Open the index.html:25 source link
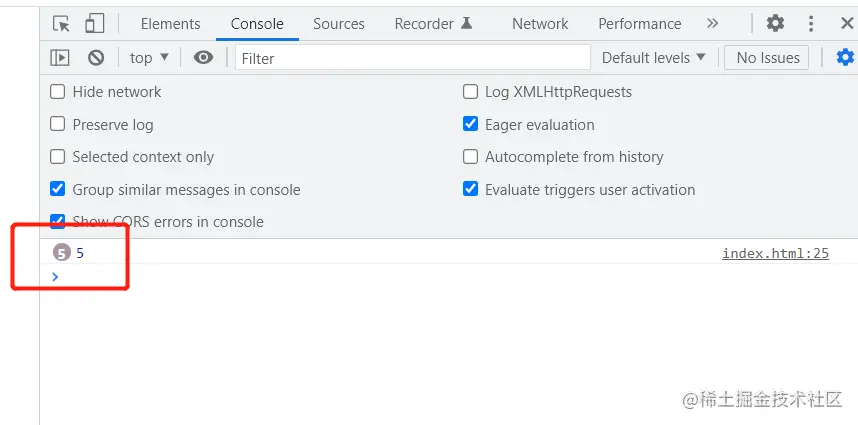The width and height of the screenshot is (858, 425). coord(775,253)
